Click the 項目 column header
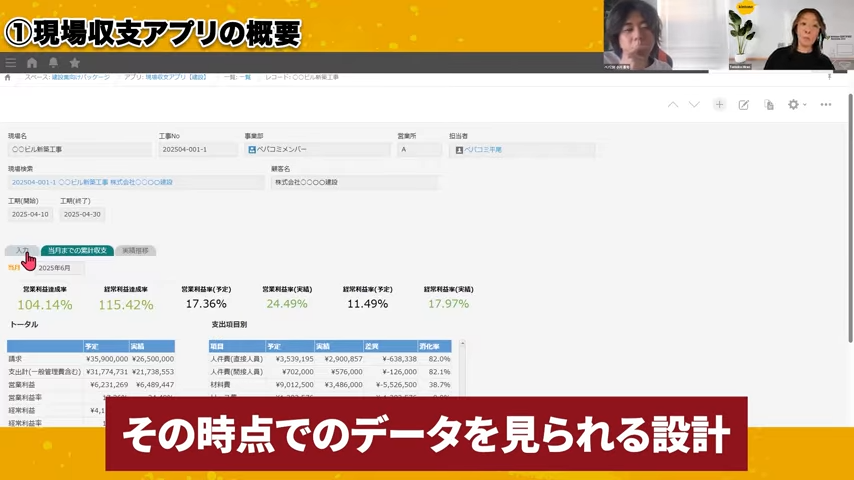 [237, 347]
